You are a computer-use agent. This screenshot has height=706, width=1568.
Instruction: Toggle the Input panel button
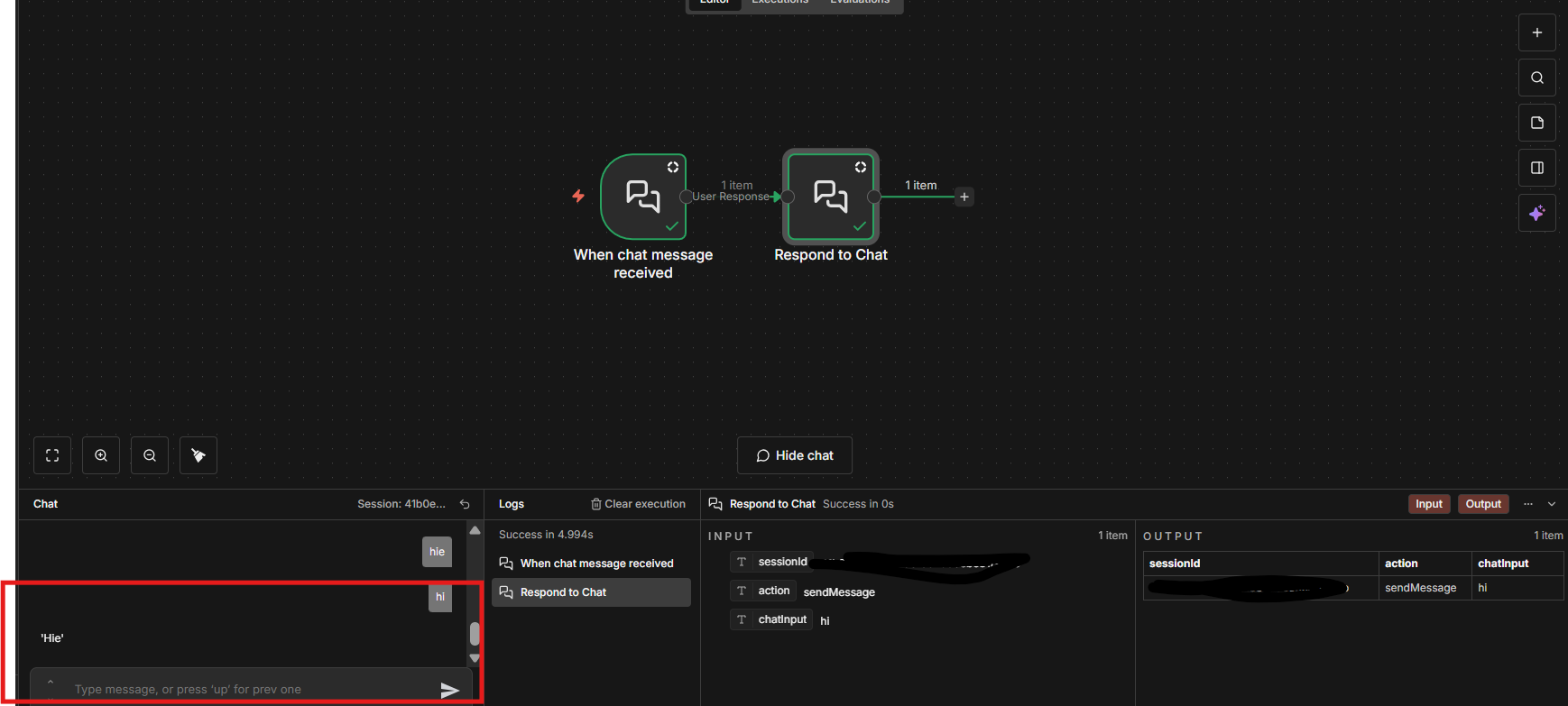pos(1428,504)
